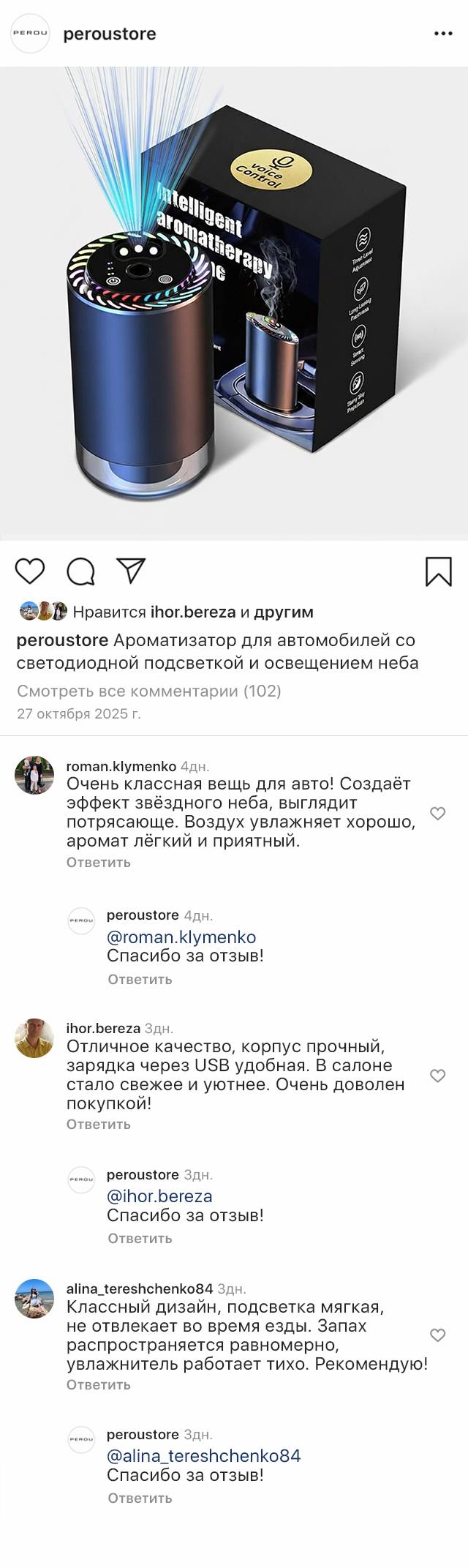Open comments using the speech bubble icon
This screenshot has width=468, height=1568.
pos(80,571)
